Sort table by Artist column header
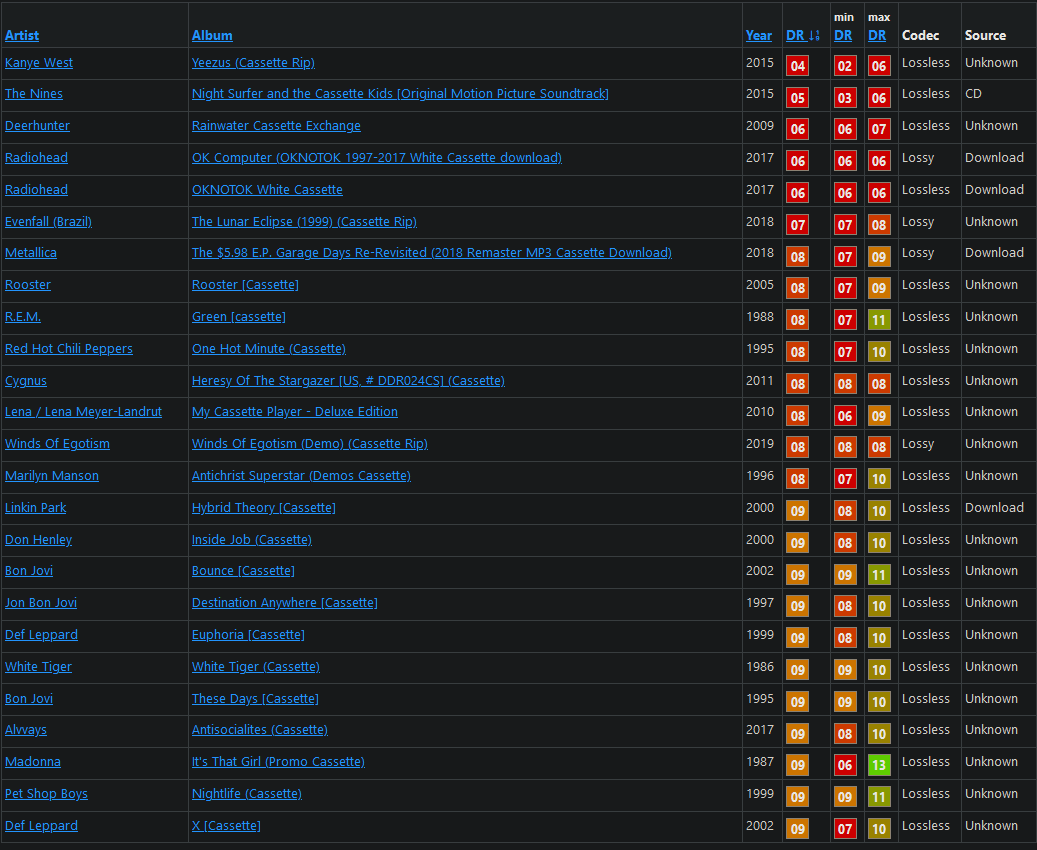Viewport: 1037px width, 850px height. [x=22, y=36]
